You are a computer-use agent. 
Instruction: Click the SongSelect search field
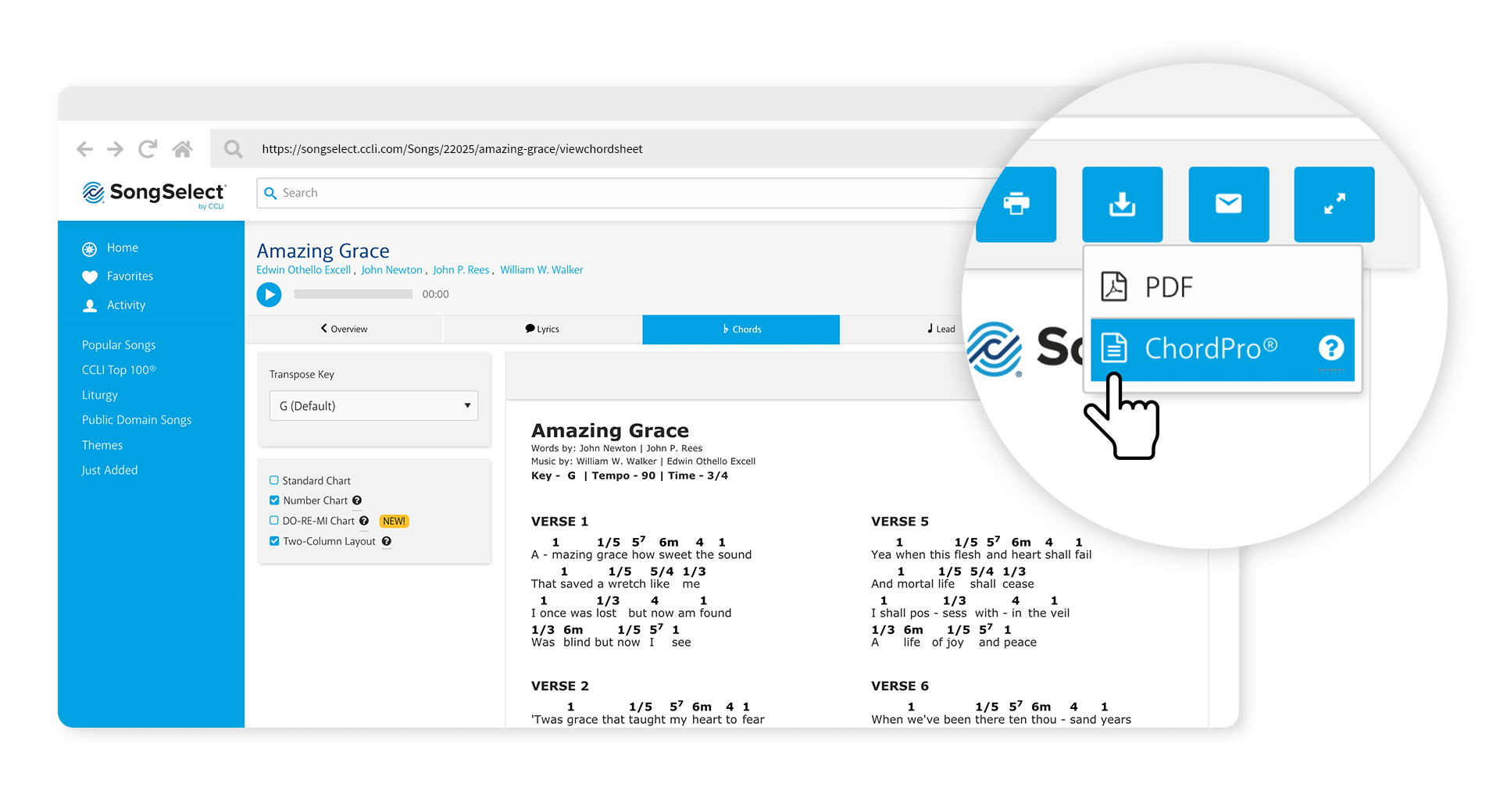tap(625, 193)
